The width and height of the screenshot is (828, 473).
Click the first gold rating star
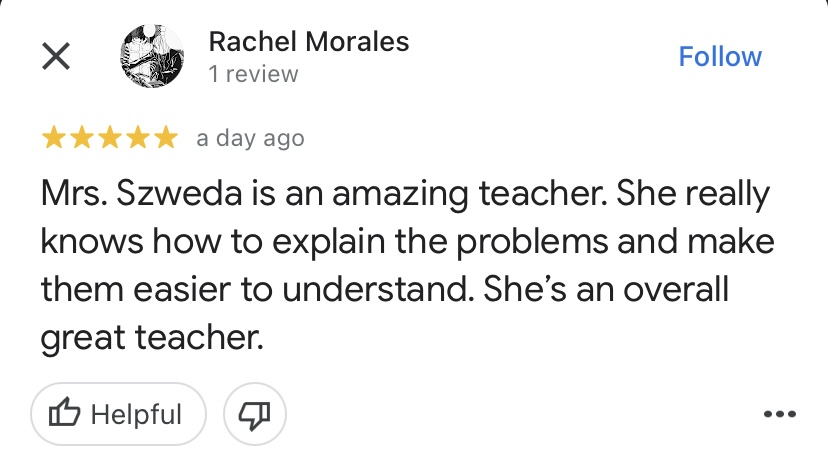(54, 138)
